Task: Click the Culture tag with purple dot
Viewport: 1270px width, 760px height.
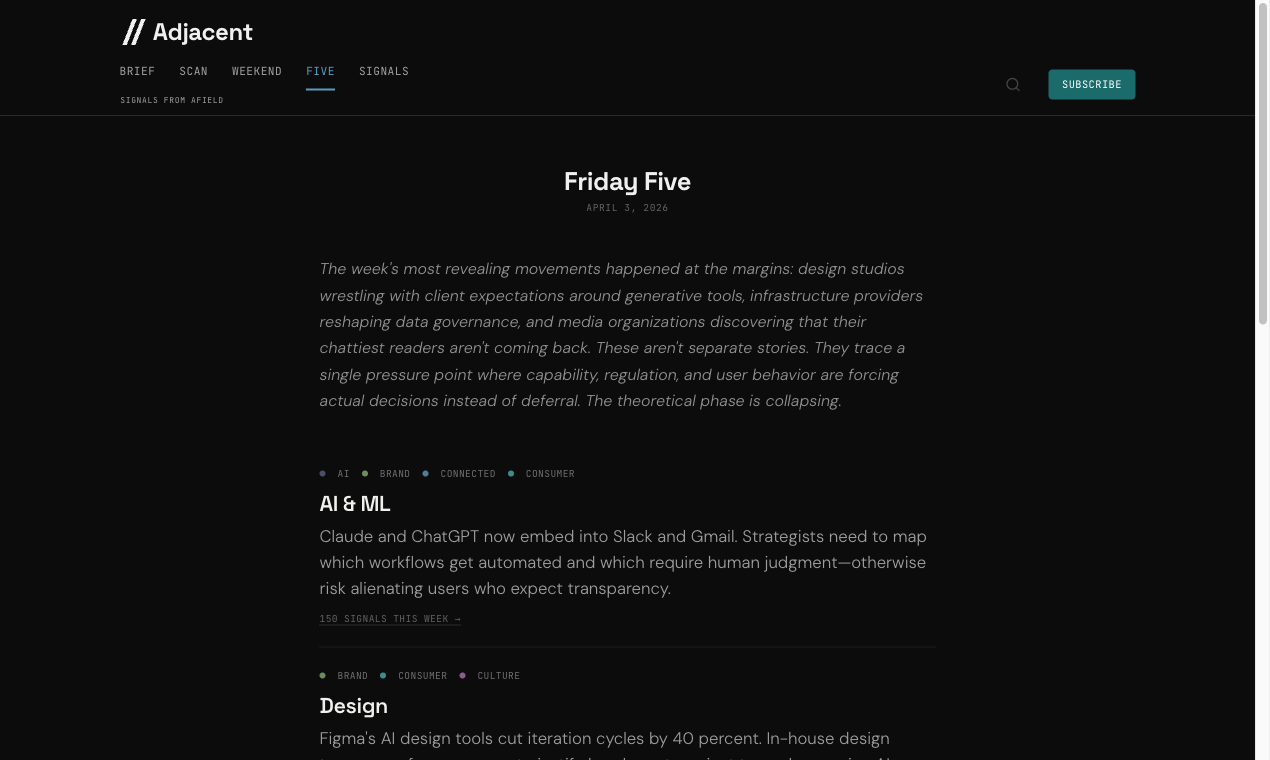Action: tap(498, 676)
